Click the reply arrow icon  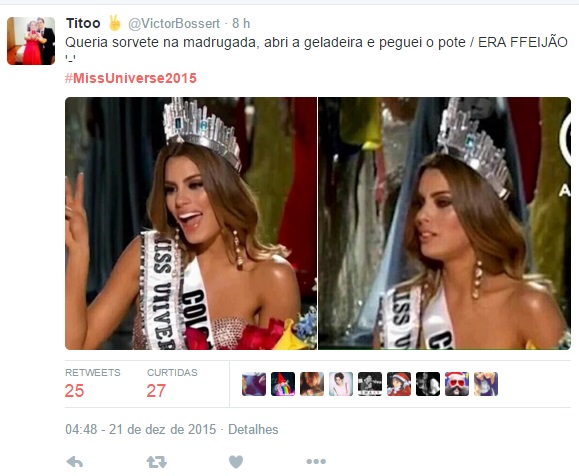point(75,462)
